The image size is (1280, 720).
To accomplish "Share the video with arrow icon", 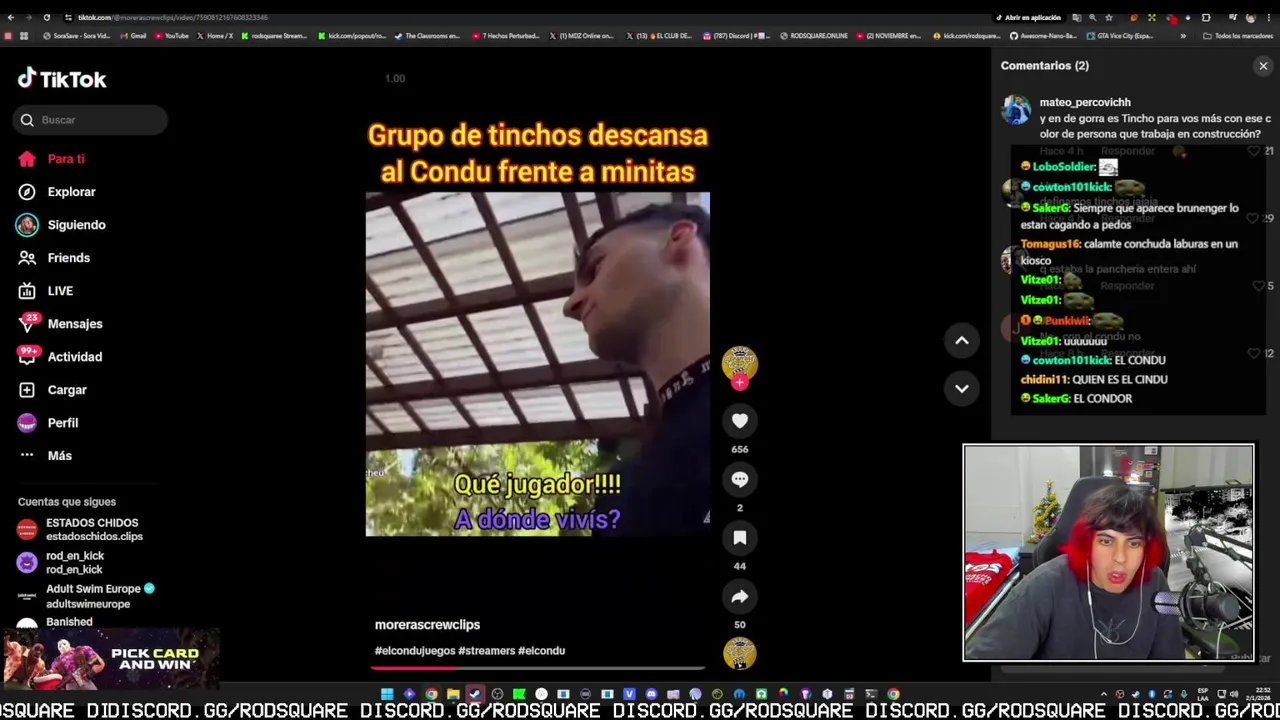I will tap(740, 597).
